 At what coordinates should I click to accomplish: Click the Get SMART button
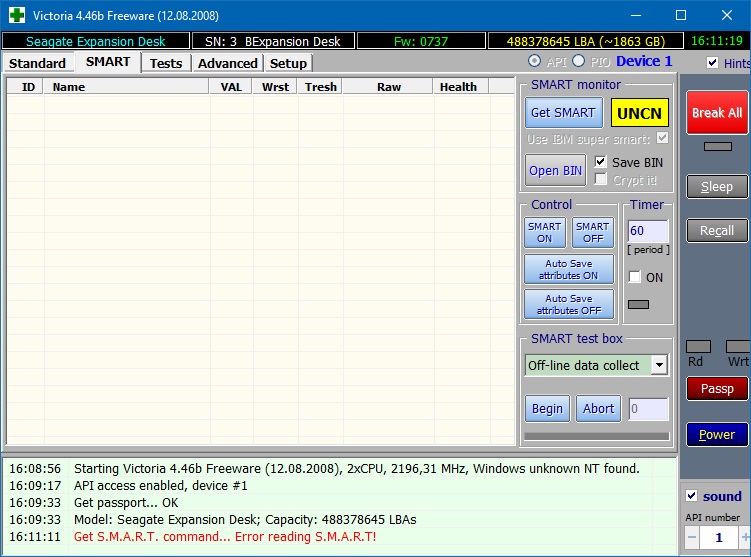pos(563,113)
